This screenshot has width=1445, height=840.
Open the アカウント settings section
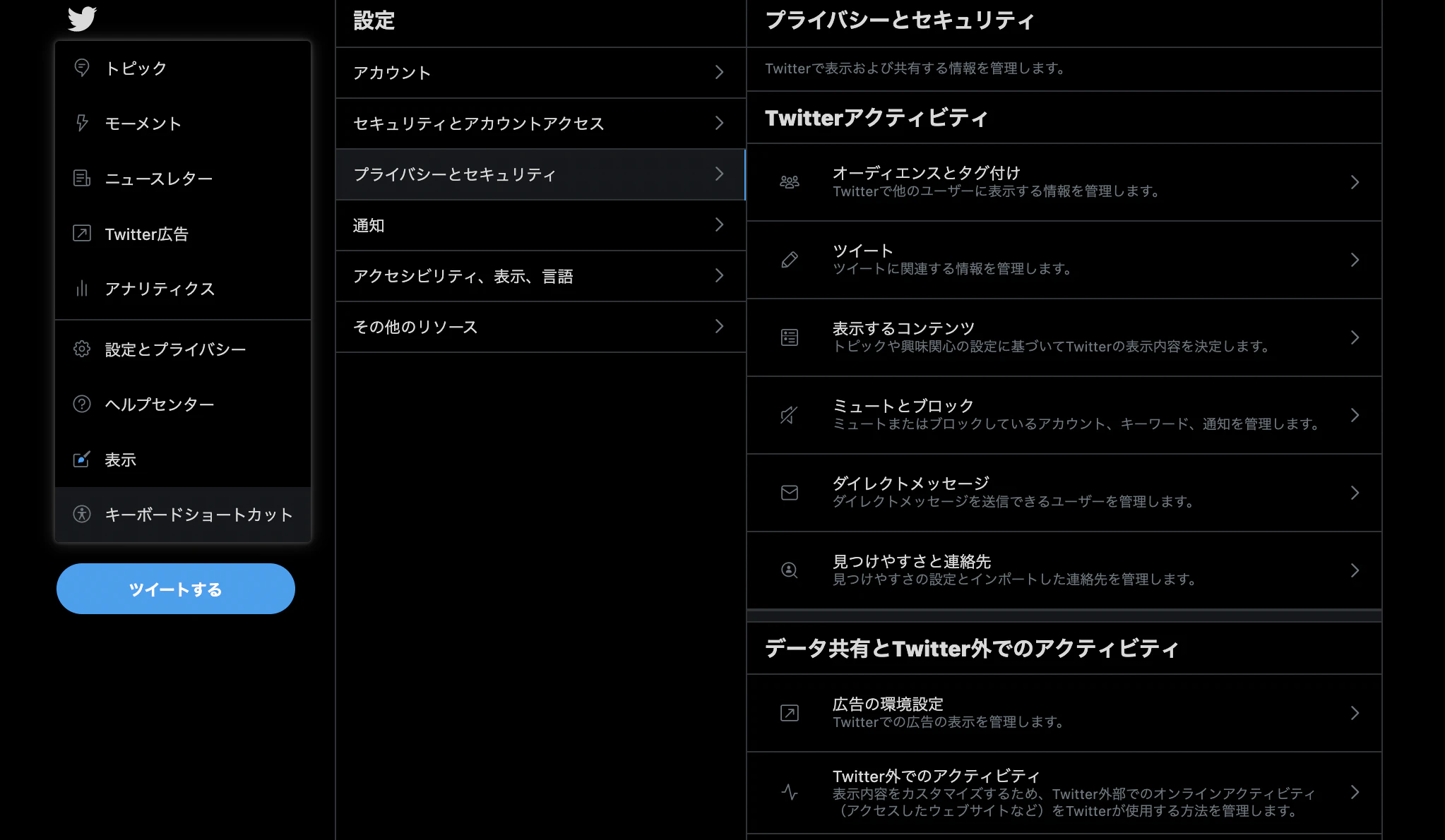click(x=541, y=72)
